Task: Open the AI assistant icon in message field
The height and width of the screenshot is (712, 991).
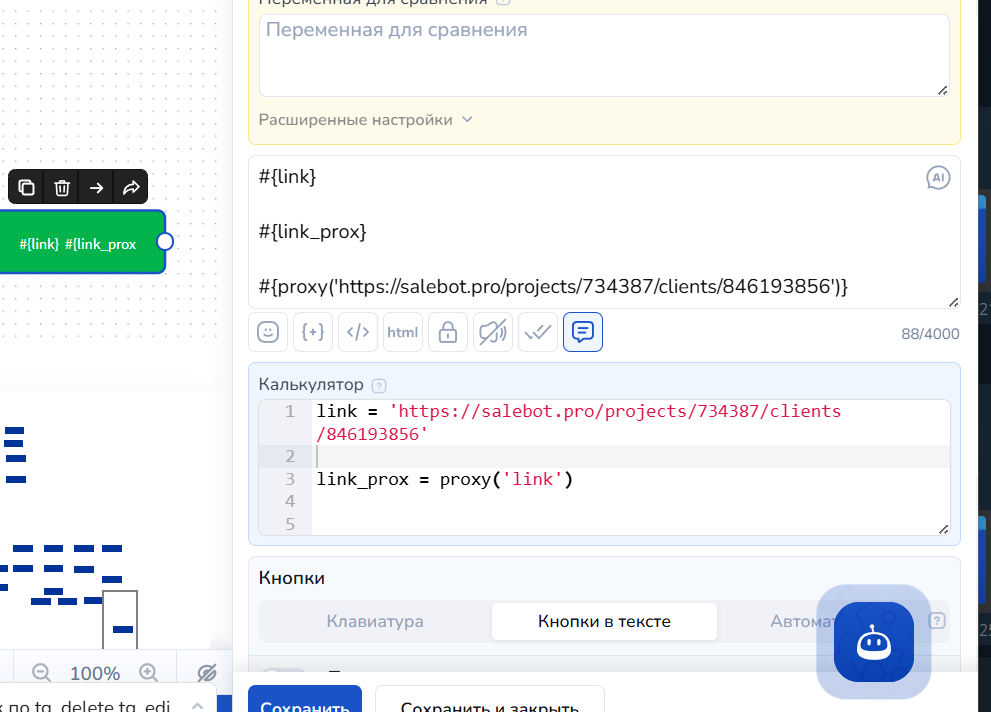Action: click(938, 178)
